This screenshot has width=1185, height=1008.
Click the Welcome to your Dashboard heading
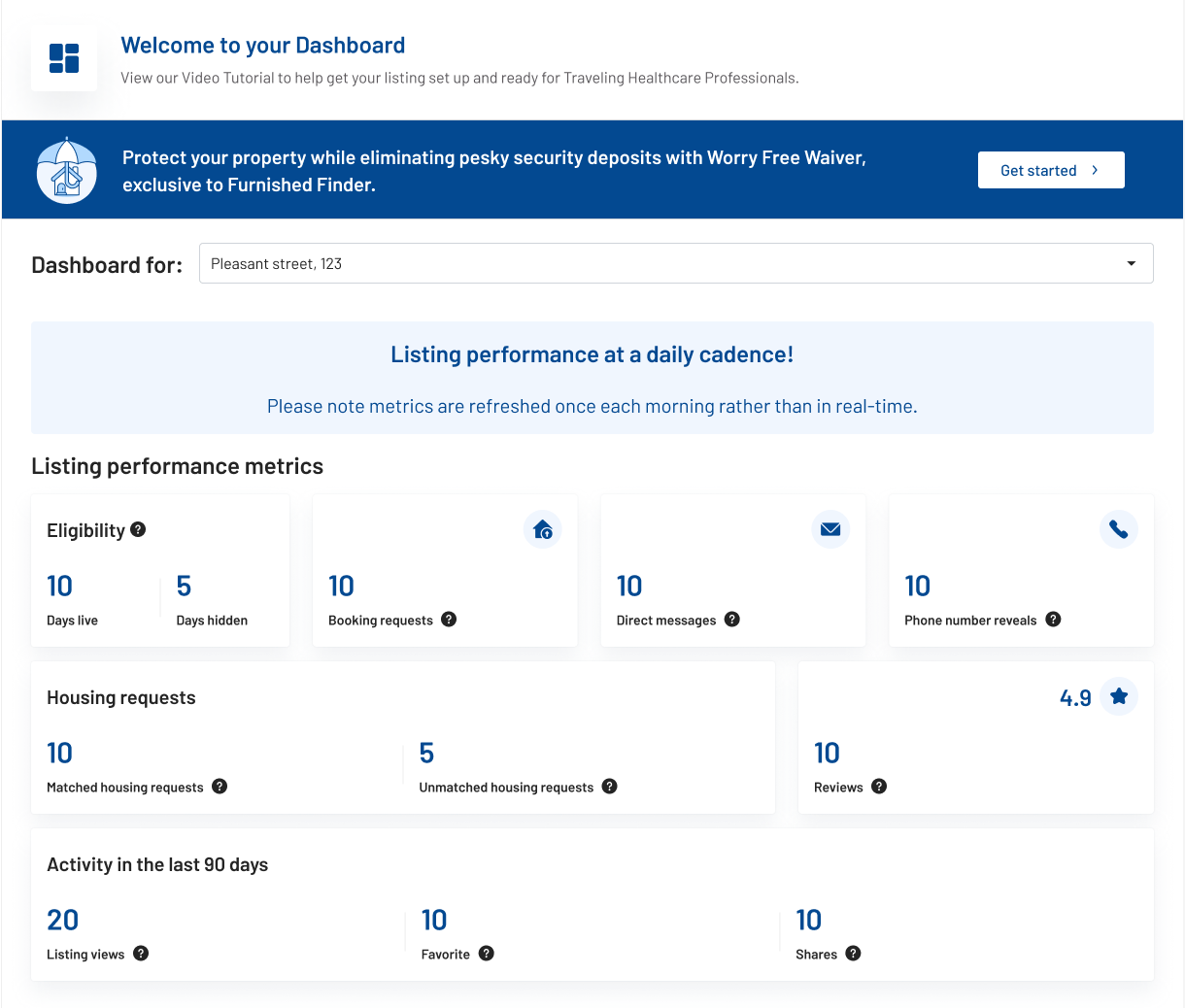pyautogui.click(x=263, y=46)
